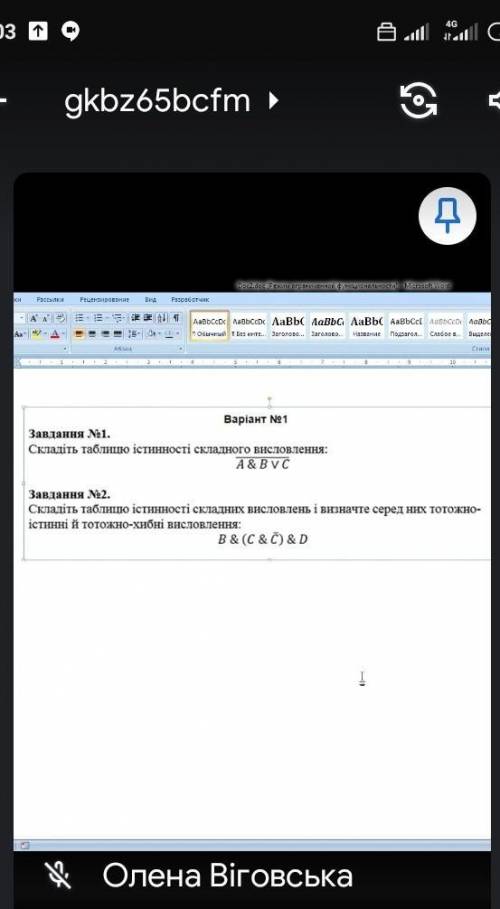Tap the upload arrow icon in the status bar

pos(38,31)
